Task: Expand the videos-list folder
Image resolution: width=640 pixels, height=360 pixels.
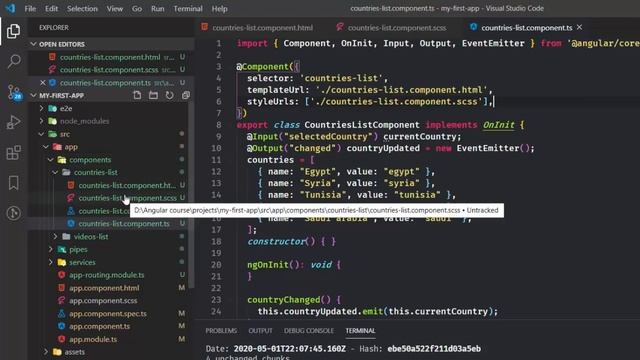Action: (56, 236)
